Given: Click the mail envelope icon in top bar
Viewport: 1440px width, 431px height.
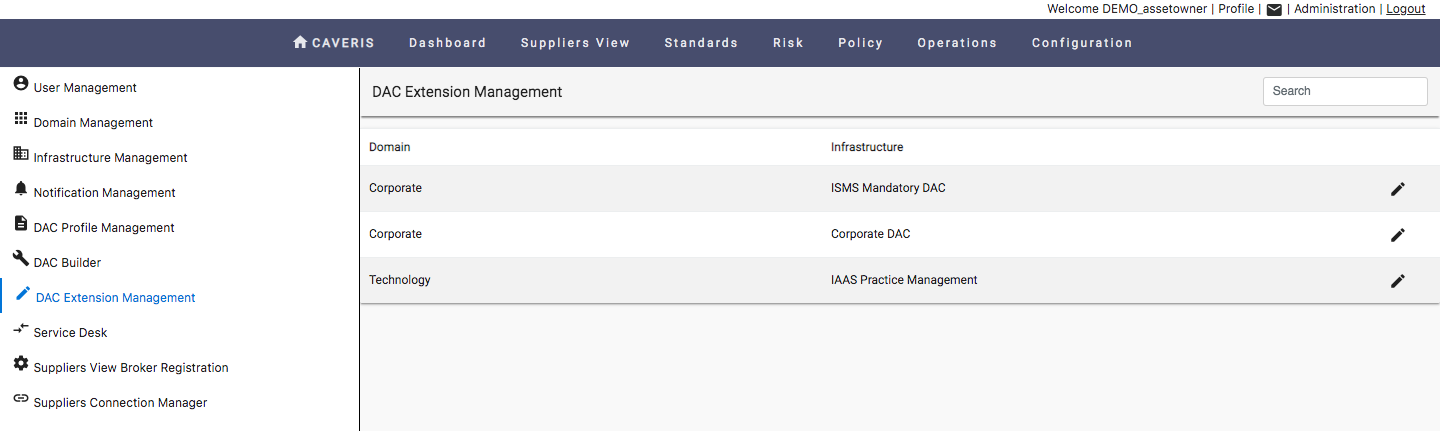Looking at the screenshot, I should pyautogui.click(x=1274, y=10).
